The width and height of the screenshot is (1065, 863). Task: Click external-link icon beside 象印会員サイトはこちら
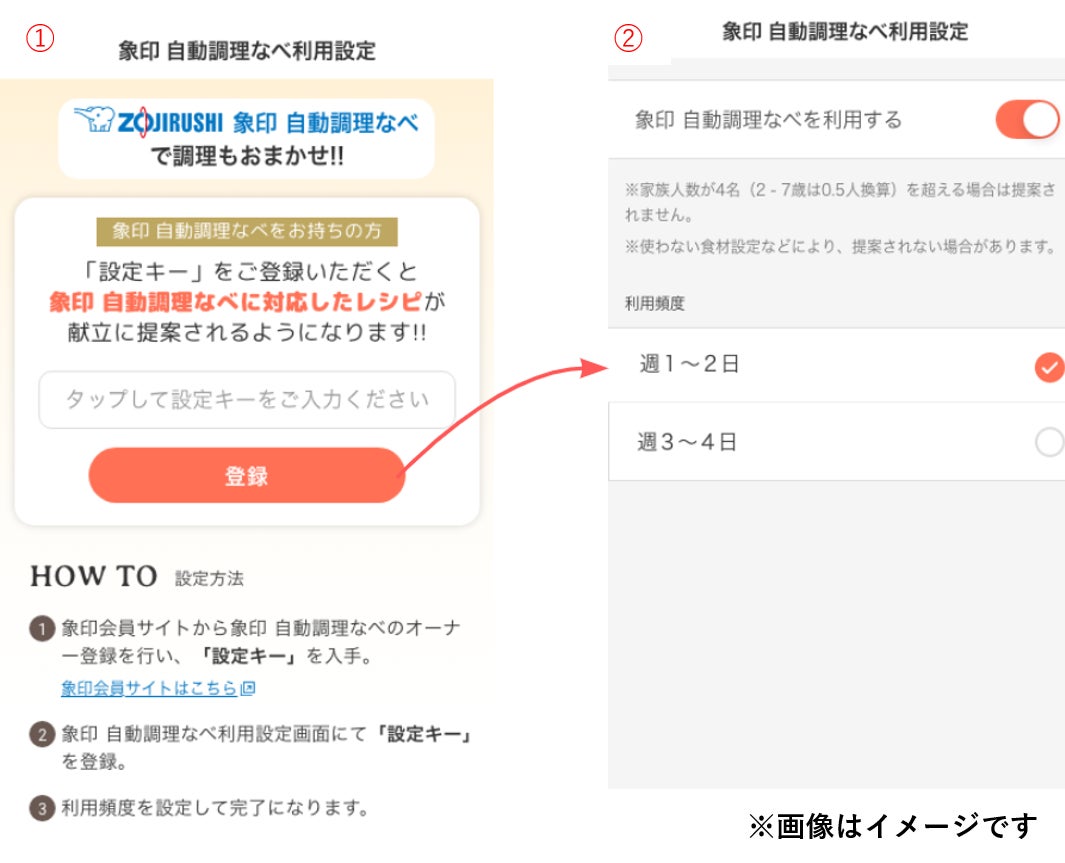248,688
